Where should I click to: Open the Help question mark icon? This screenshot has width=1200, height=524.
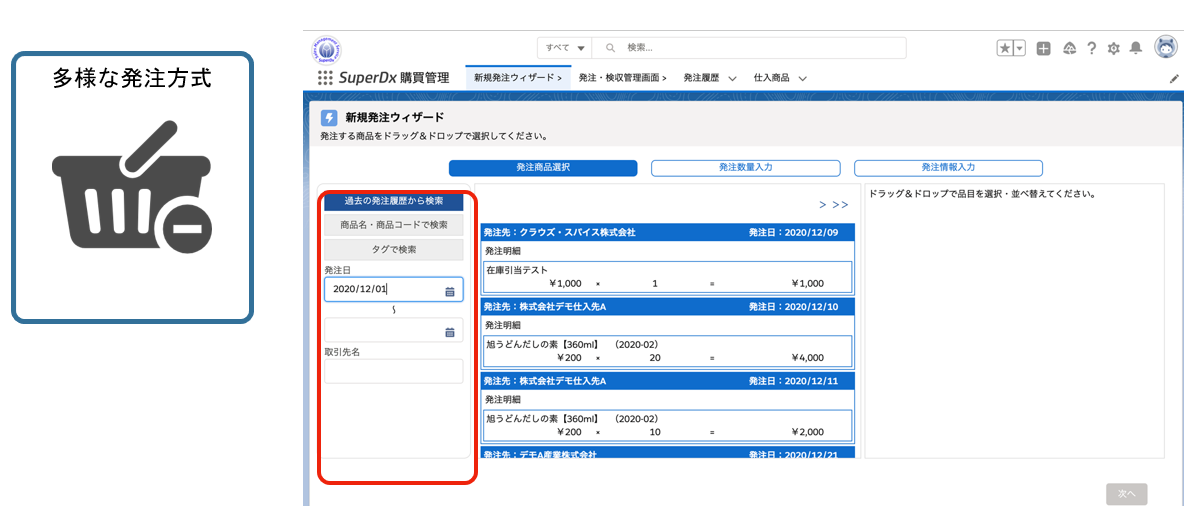(x=1091, y=48)
